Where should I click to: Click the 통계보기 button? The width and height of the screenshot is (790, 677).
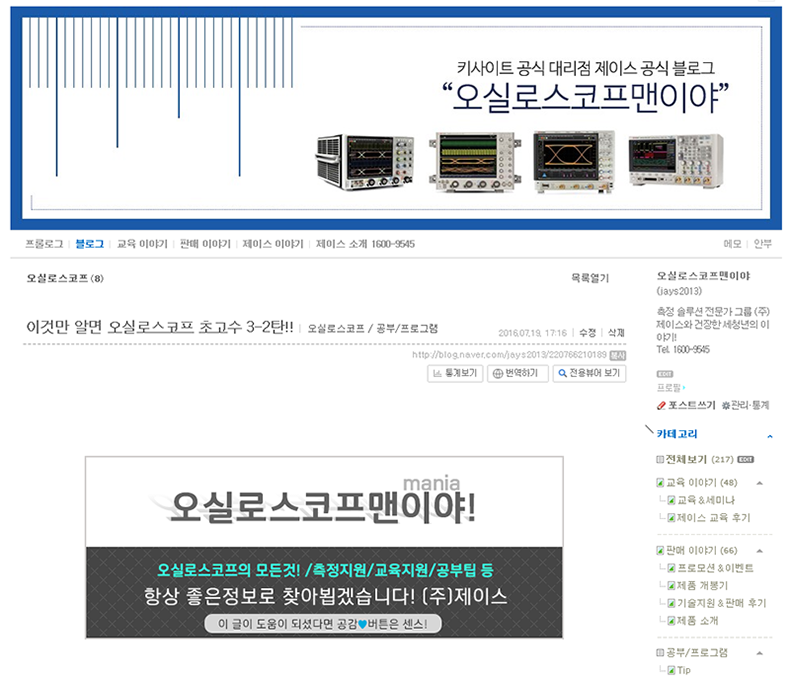[x=455, y=373]
